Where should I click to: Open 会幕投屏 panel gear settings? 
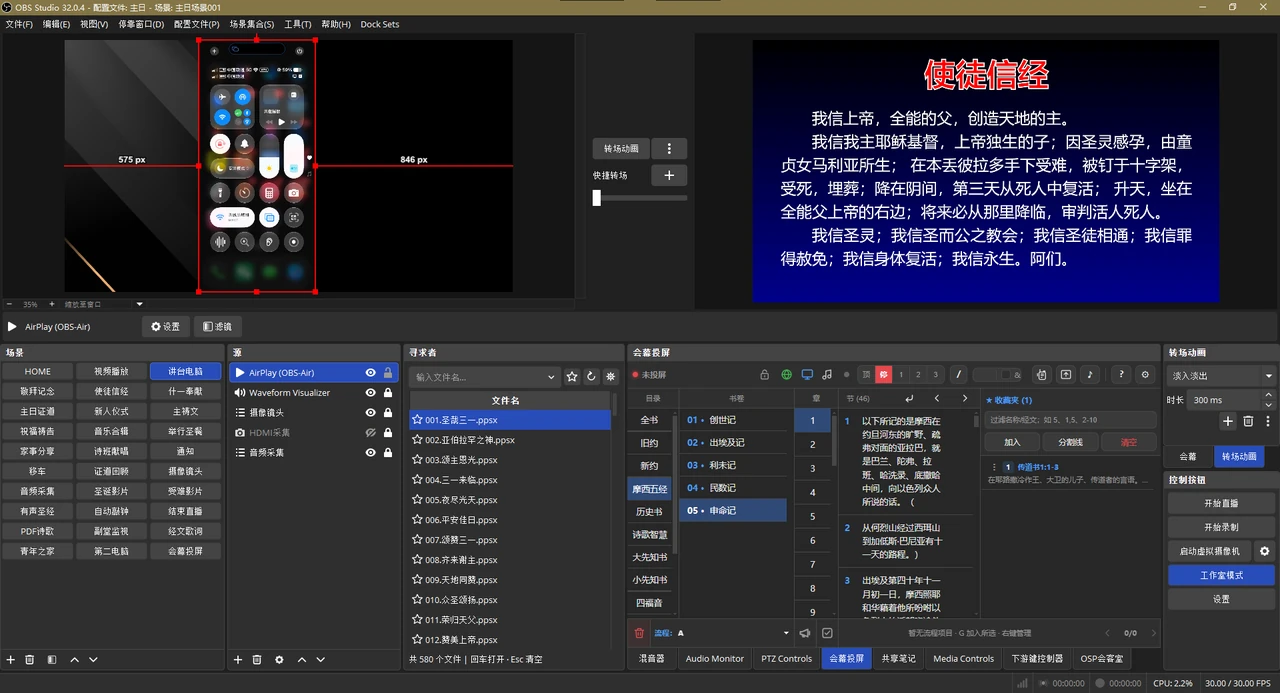[x=1146, y=375]
